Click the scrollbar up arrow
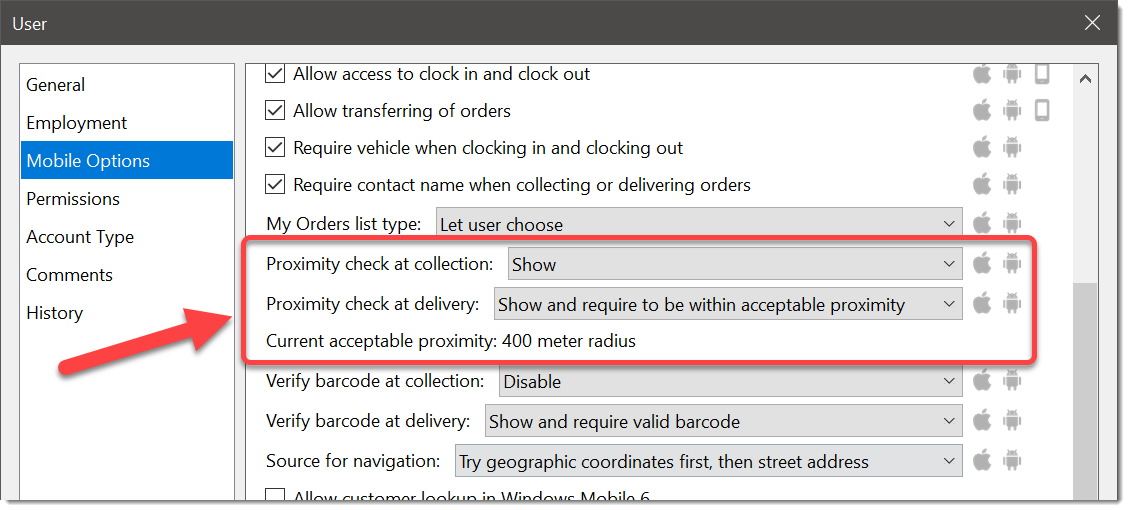The width and height of the screenshot is (1128, 510). (x=1086, y=78)
